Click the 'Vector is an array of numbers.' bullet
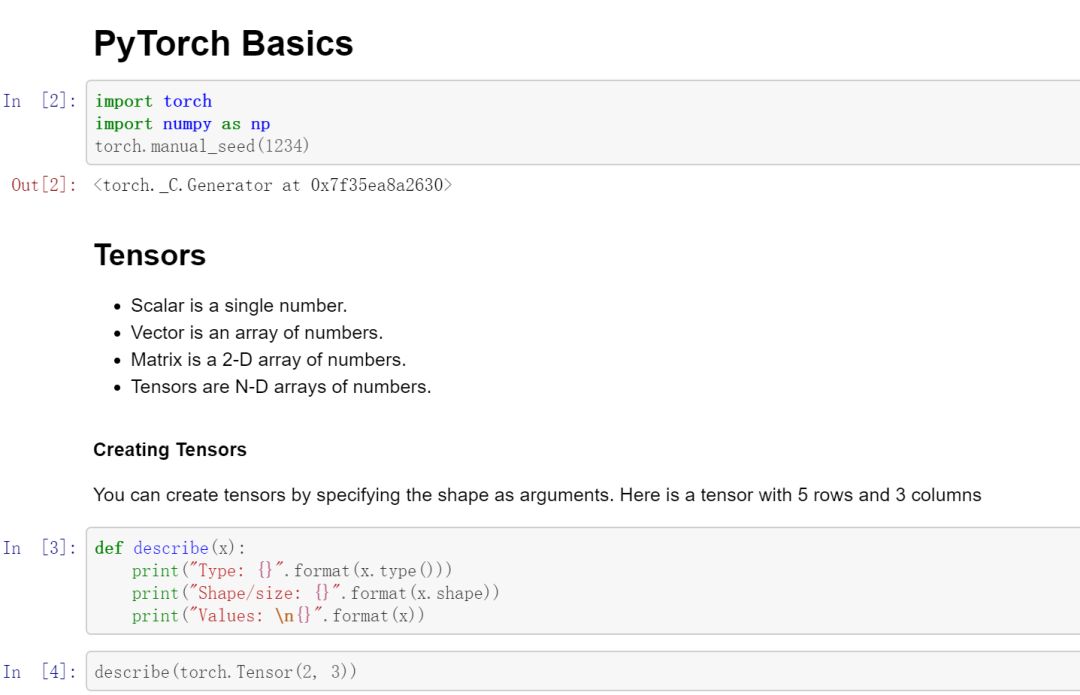The image size is (1080, 695). click(257, 333)
